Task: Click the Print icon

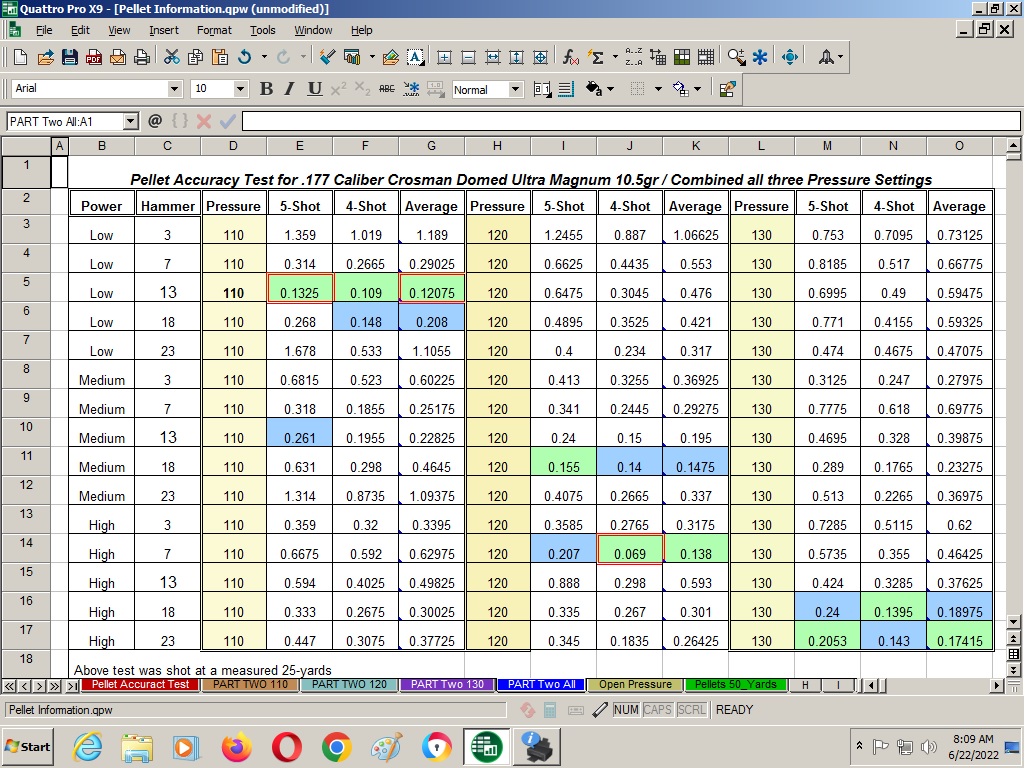Action: pos(141,57)
